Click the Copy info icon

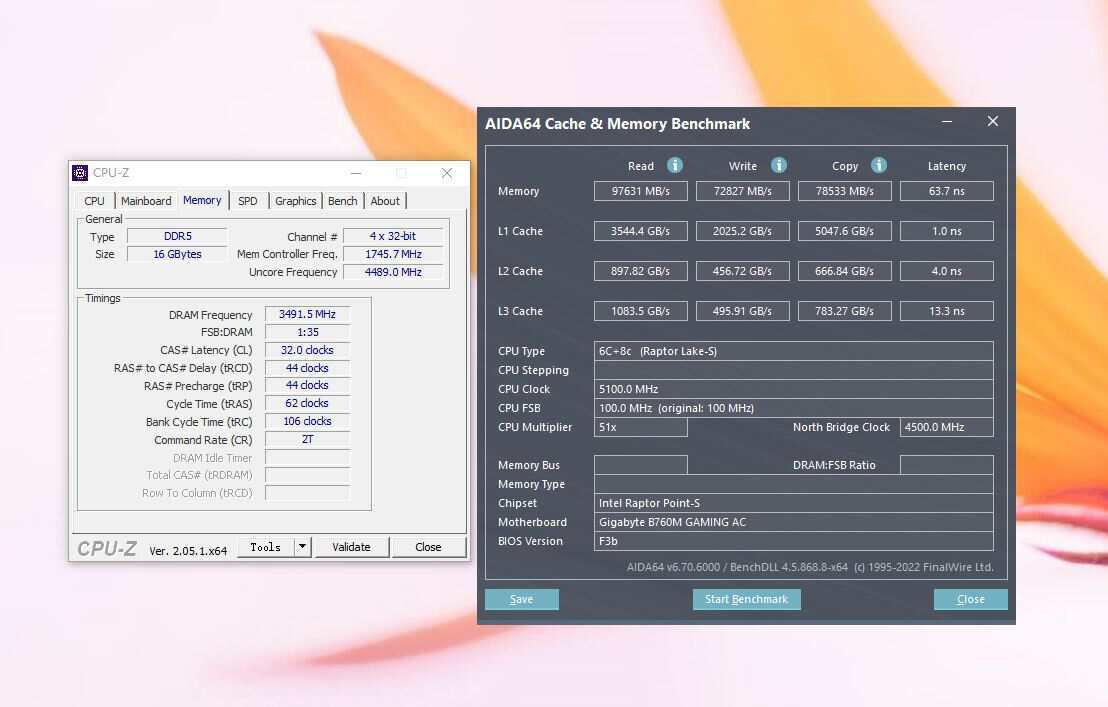[x=879, y=165]
